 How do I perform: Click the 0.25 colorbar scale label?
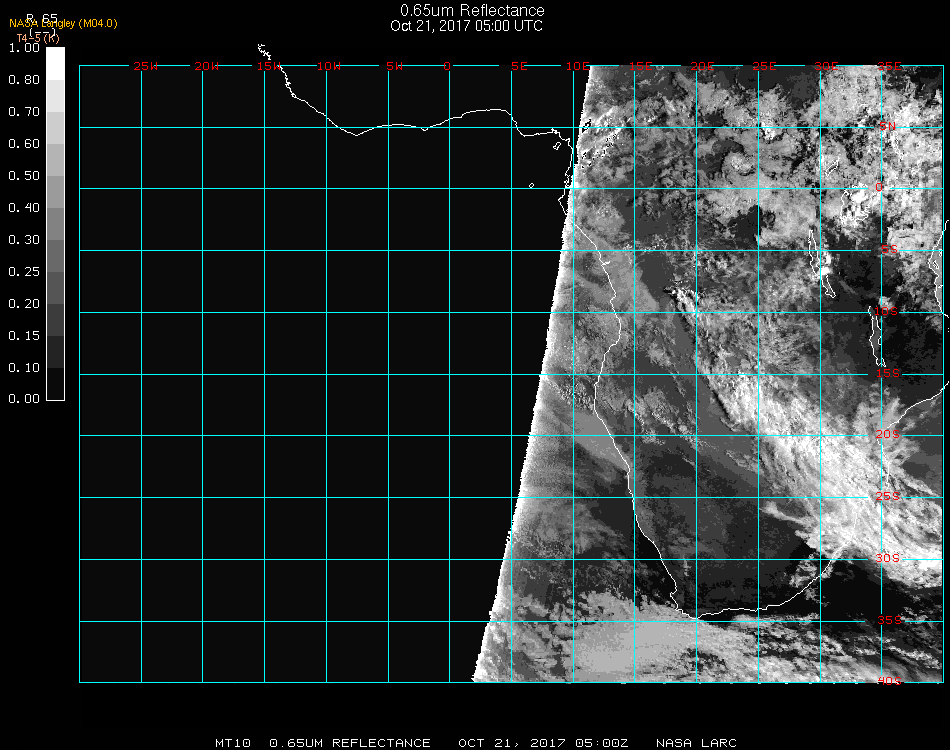(x=24, y=272)
